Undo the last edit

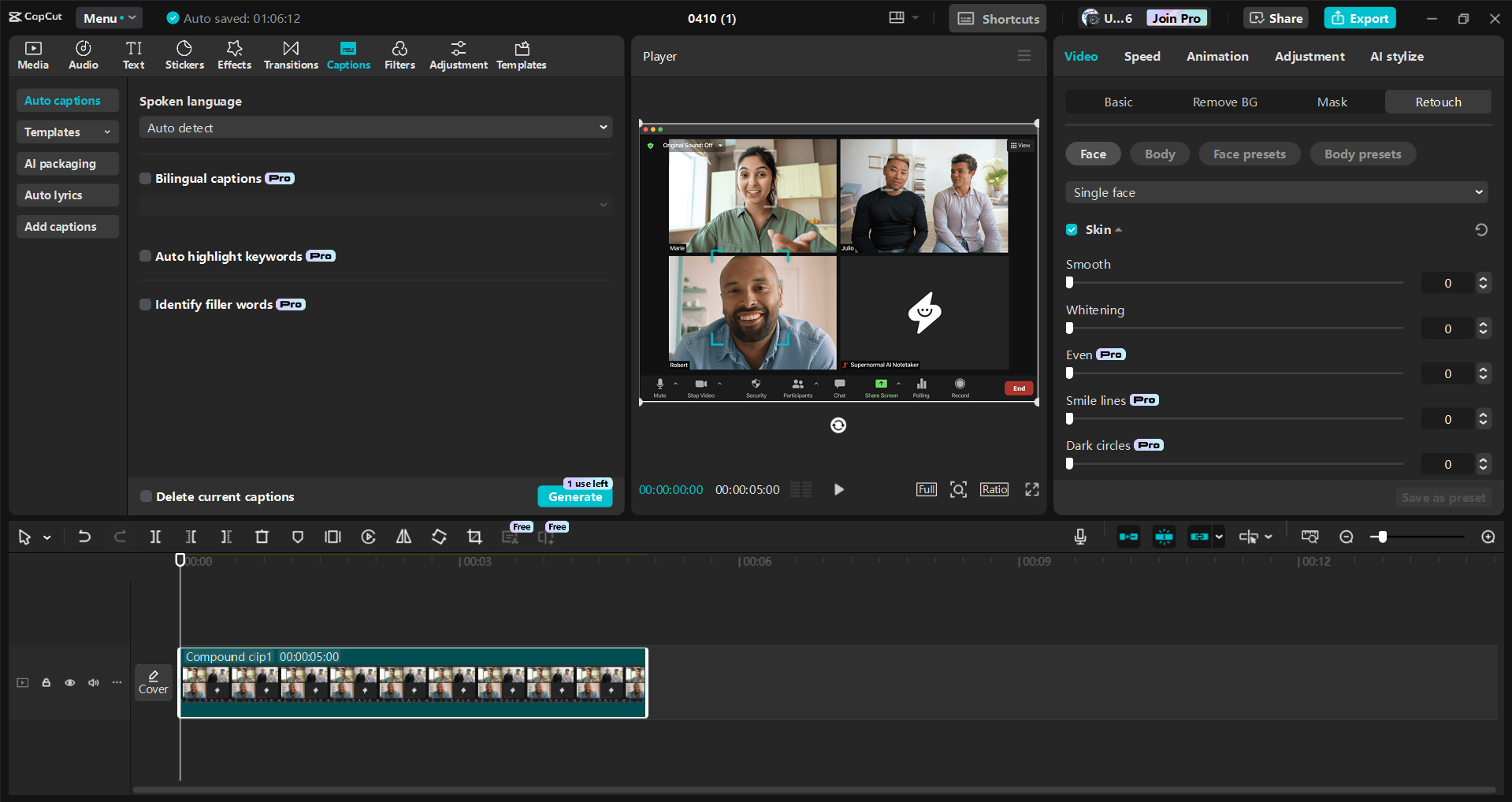(x=84, y=537)
